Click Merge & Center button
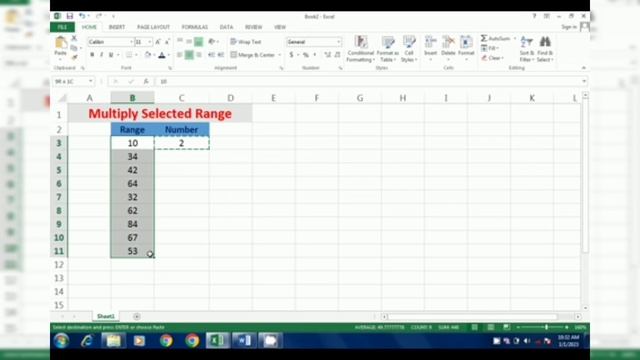Screen dimensions: 640x360 [x=253, y=55]
